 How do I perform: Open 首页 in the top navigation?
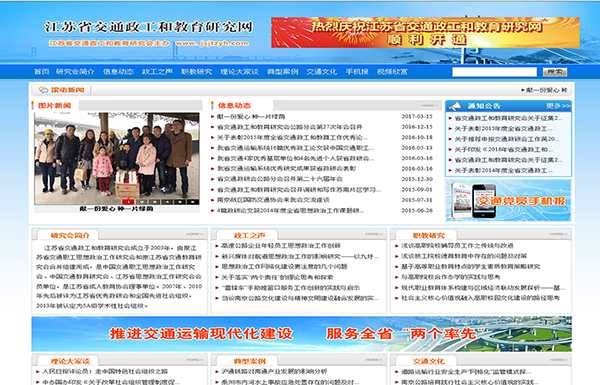coord(41,72)
